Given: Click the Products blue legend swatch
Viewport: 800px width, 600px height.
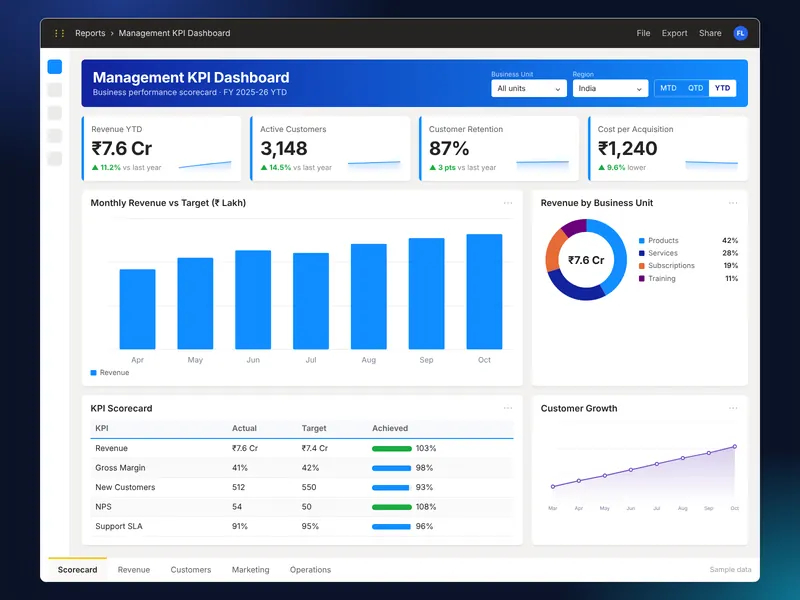Looking at the screenshot, I should click(641, 240).
